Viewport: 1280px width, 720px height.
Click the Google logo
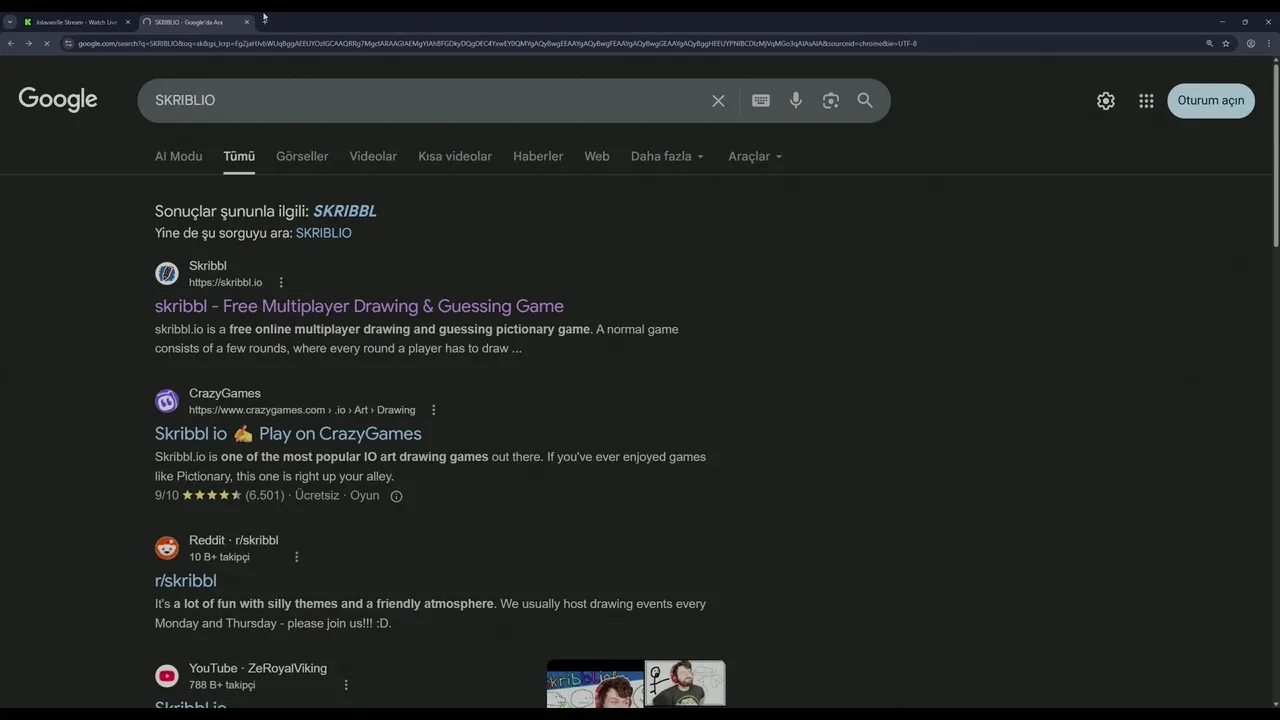point(58,99)
